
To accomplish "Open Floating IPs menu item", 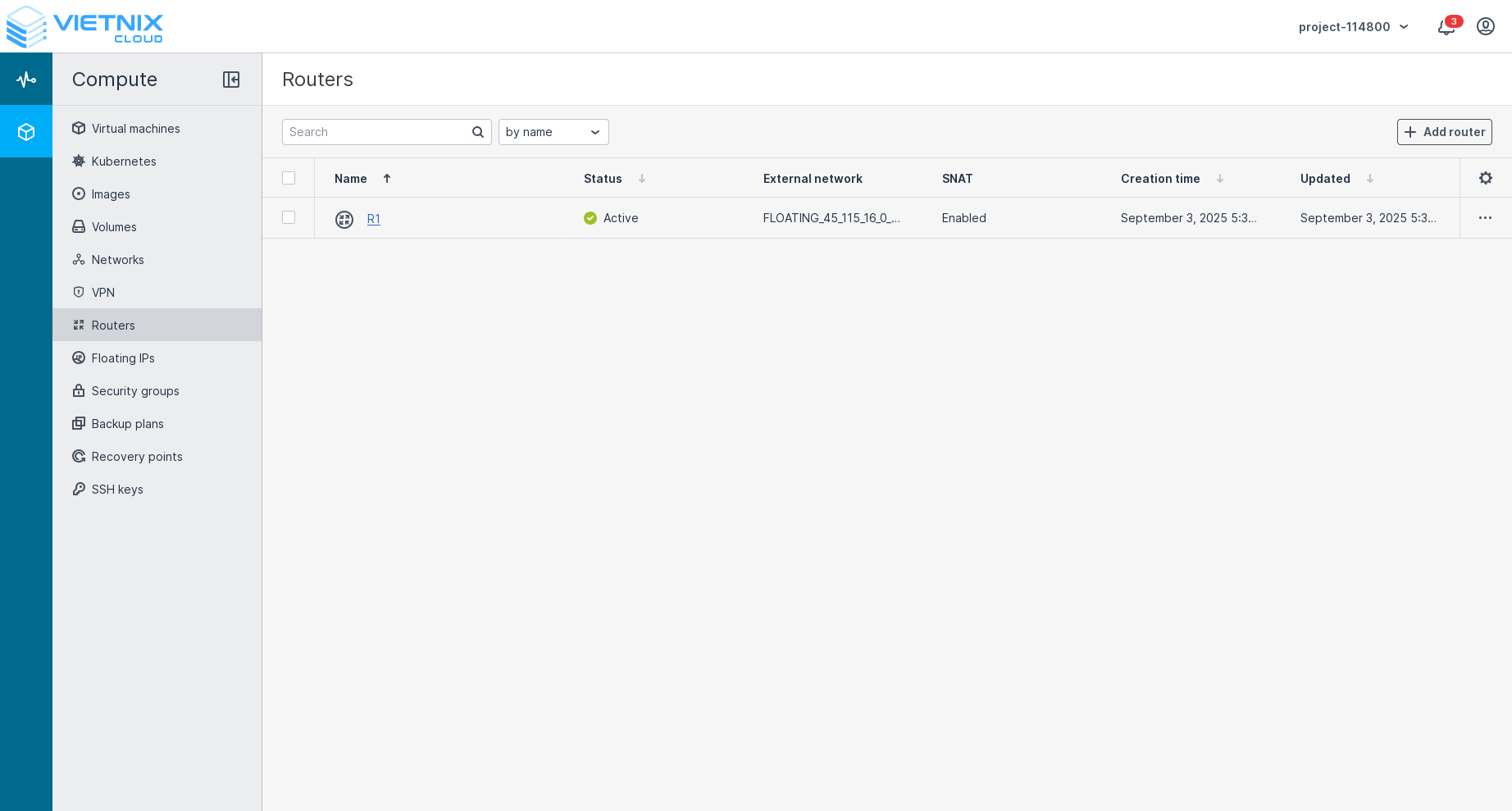I will point(123,358).
